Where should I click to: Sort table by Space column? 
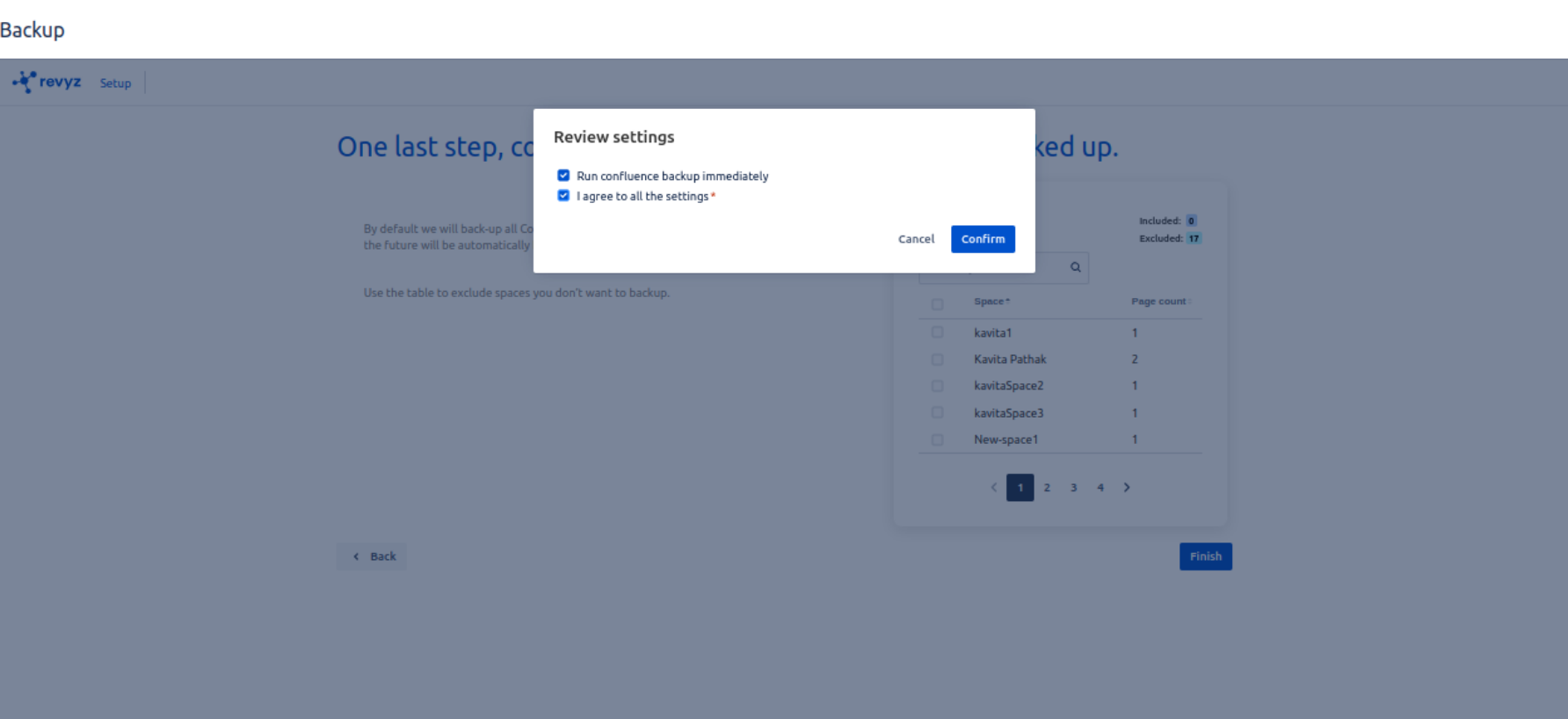[991, 301]
